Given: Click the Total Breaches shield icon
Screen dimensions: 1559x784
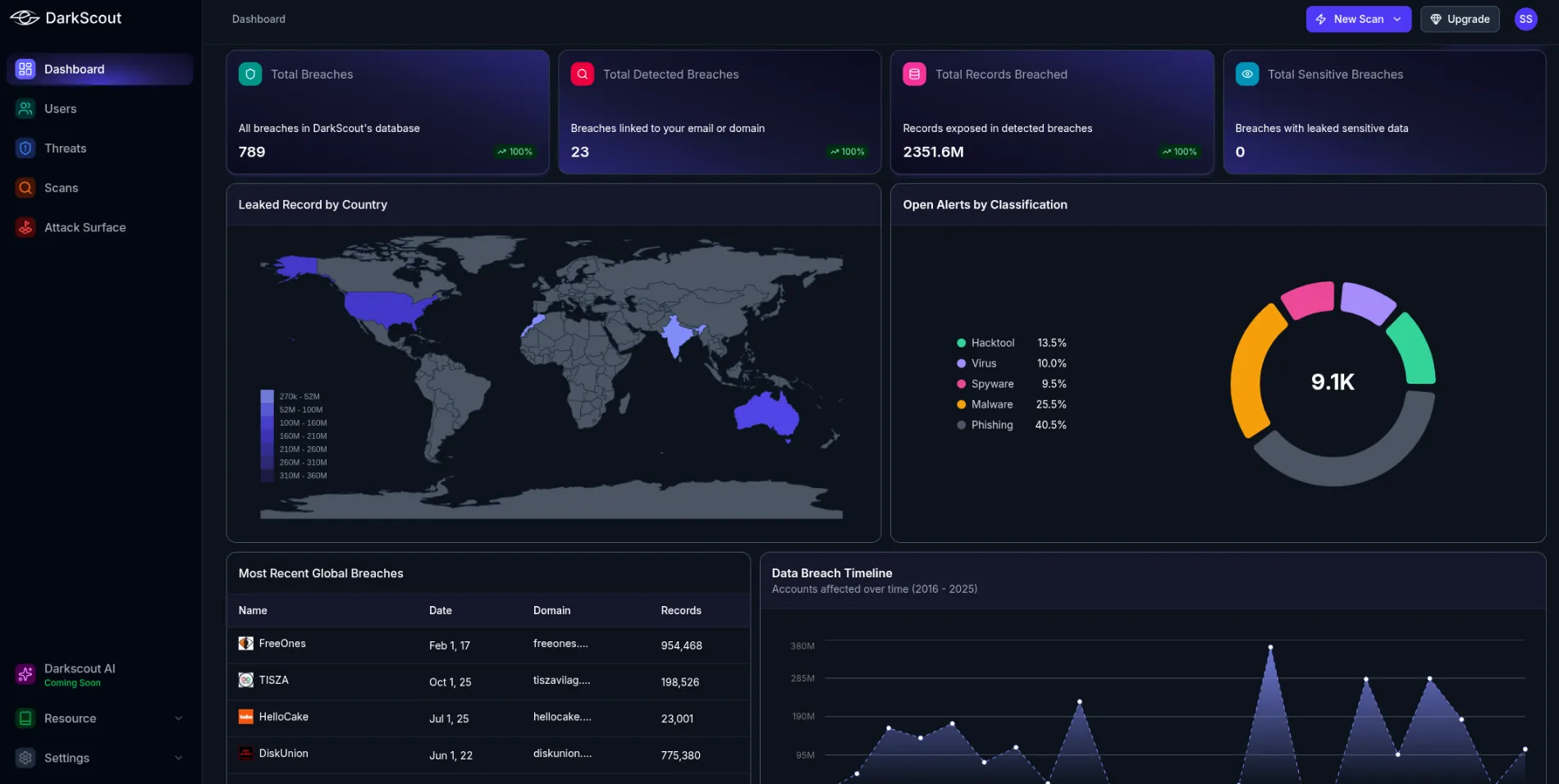Looking at the screenshot, I should click(x=250, y=74).
